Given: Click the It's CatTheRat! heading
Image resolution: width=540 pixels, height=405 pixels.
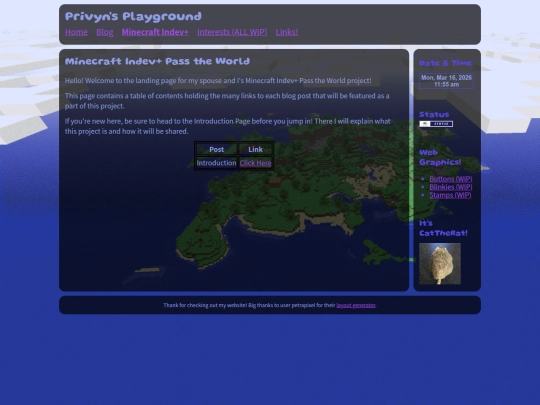Looking at the screenshot, I should [443, 228].
